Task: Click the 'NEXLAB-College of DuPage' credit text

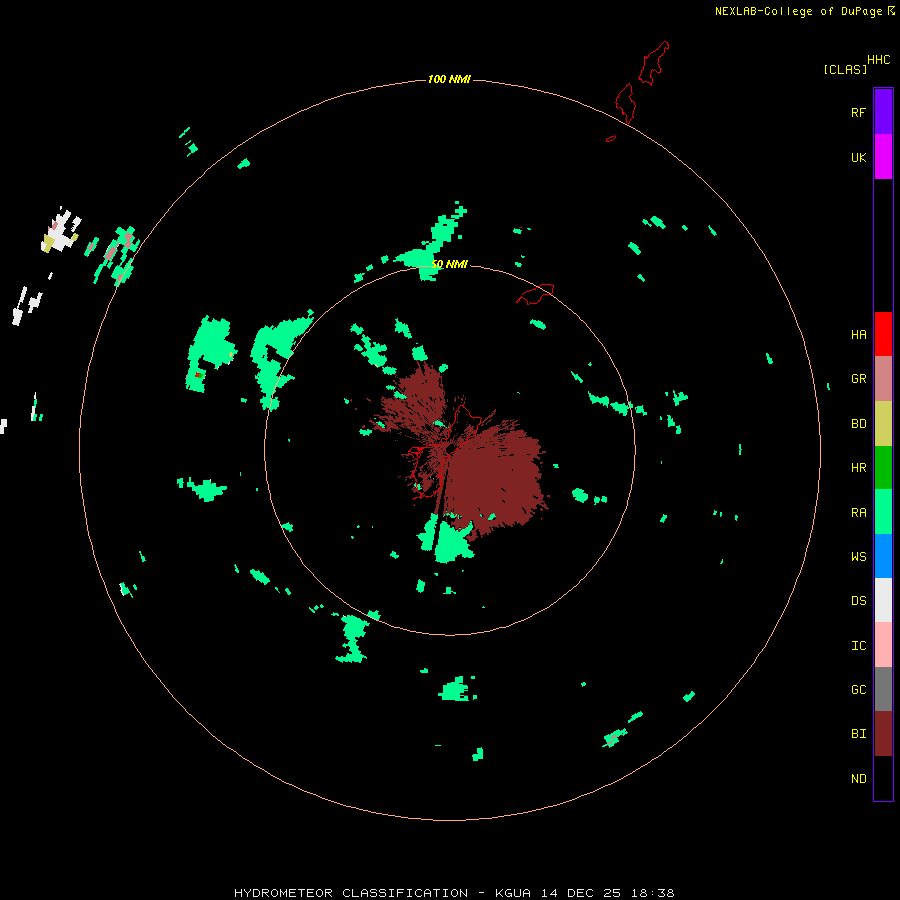Action: [x=798, y=11]
